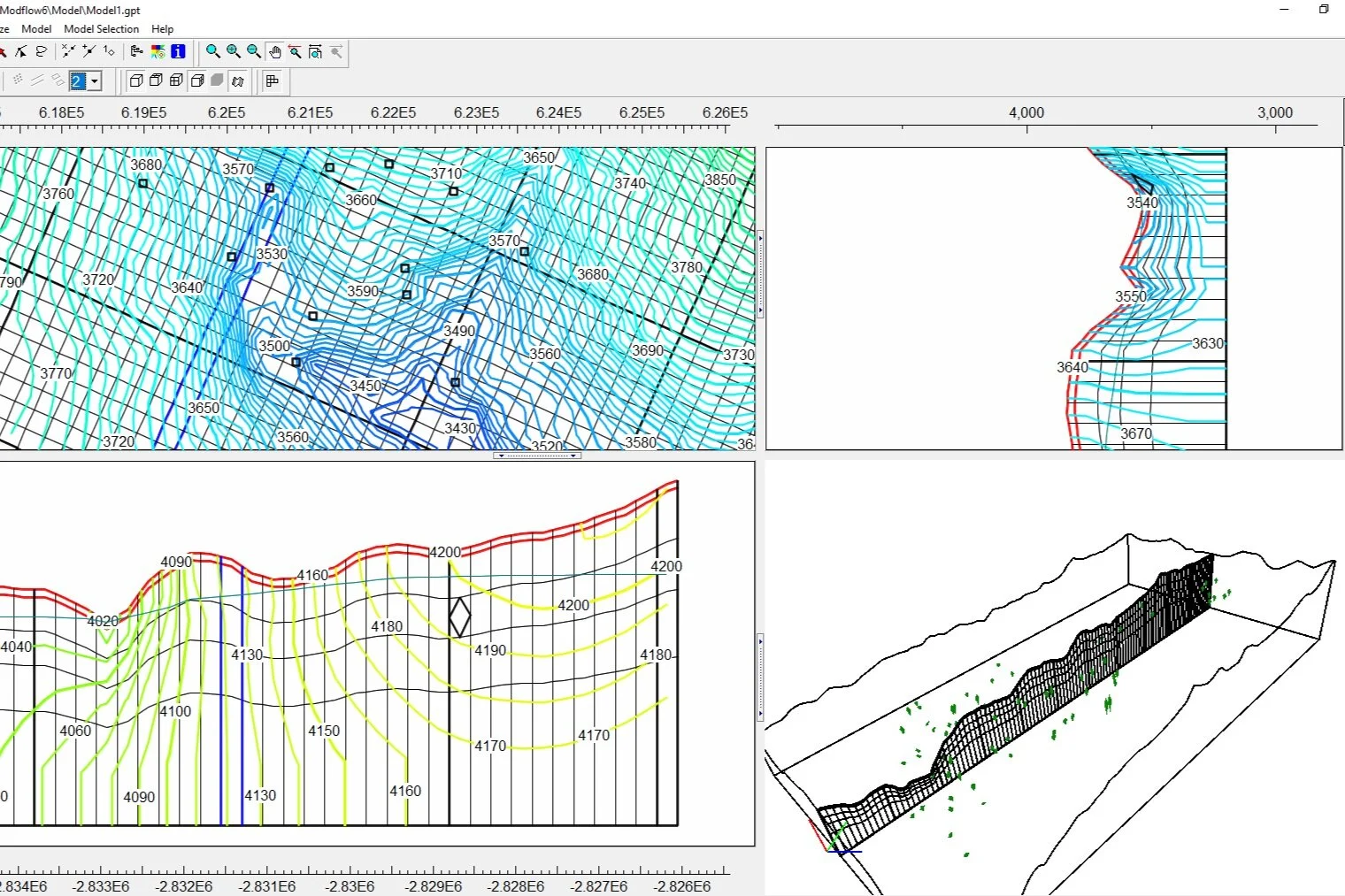Click contour label 3550 in side view
This screenshot has height=896, width=1345.
[x=1131, y=296]
